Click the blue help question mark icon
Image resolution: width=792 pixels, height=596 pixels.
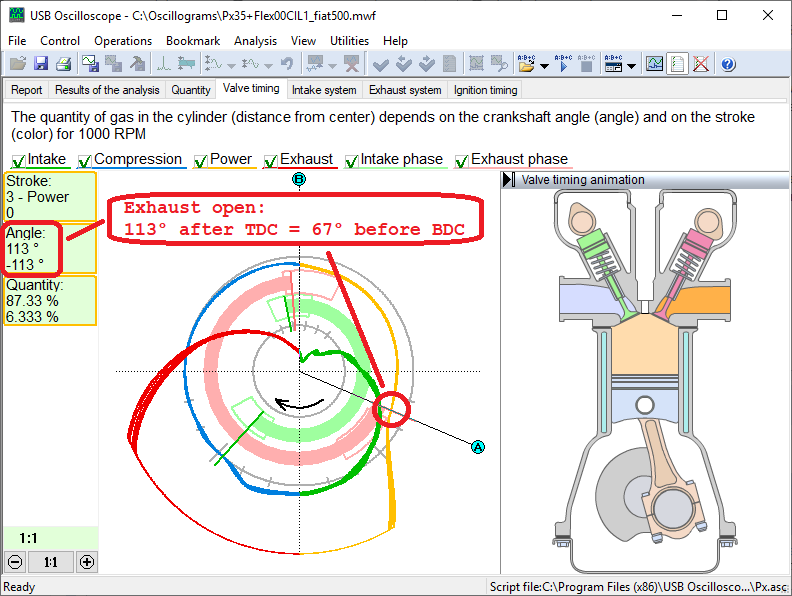(x=728, y=64)
